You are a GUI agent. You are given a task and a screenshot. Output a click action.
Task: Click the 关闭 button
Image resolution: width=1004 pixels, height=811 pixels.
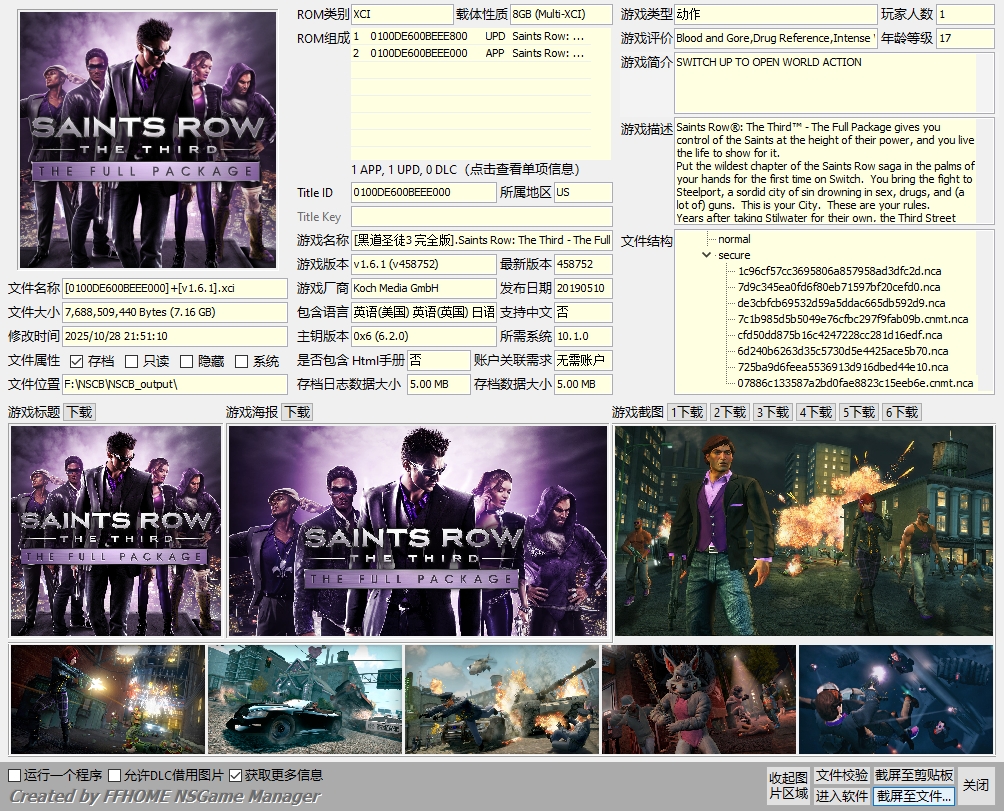pos(976,785)
